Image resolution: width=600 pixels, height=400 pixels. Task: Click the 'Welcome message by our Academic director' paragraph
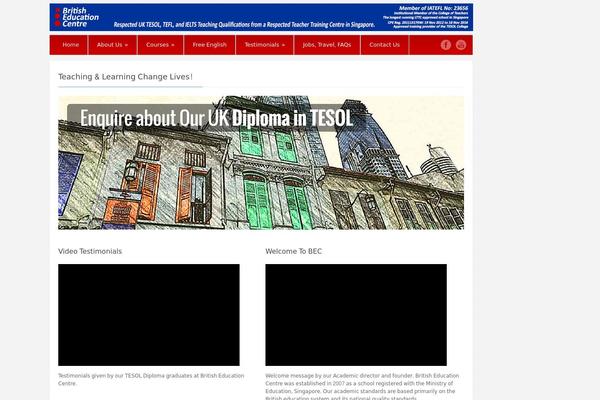pyautogui.click(x=362, y=386)
